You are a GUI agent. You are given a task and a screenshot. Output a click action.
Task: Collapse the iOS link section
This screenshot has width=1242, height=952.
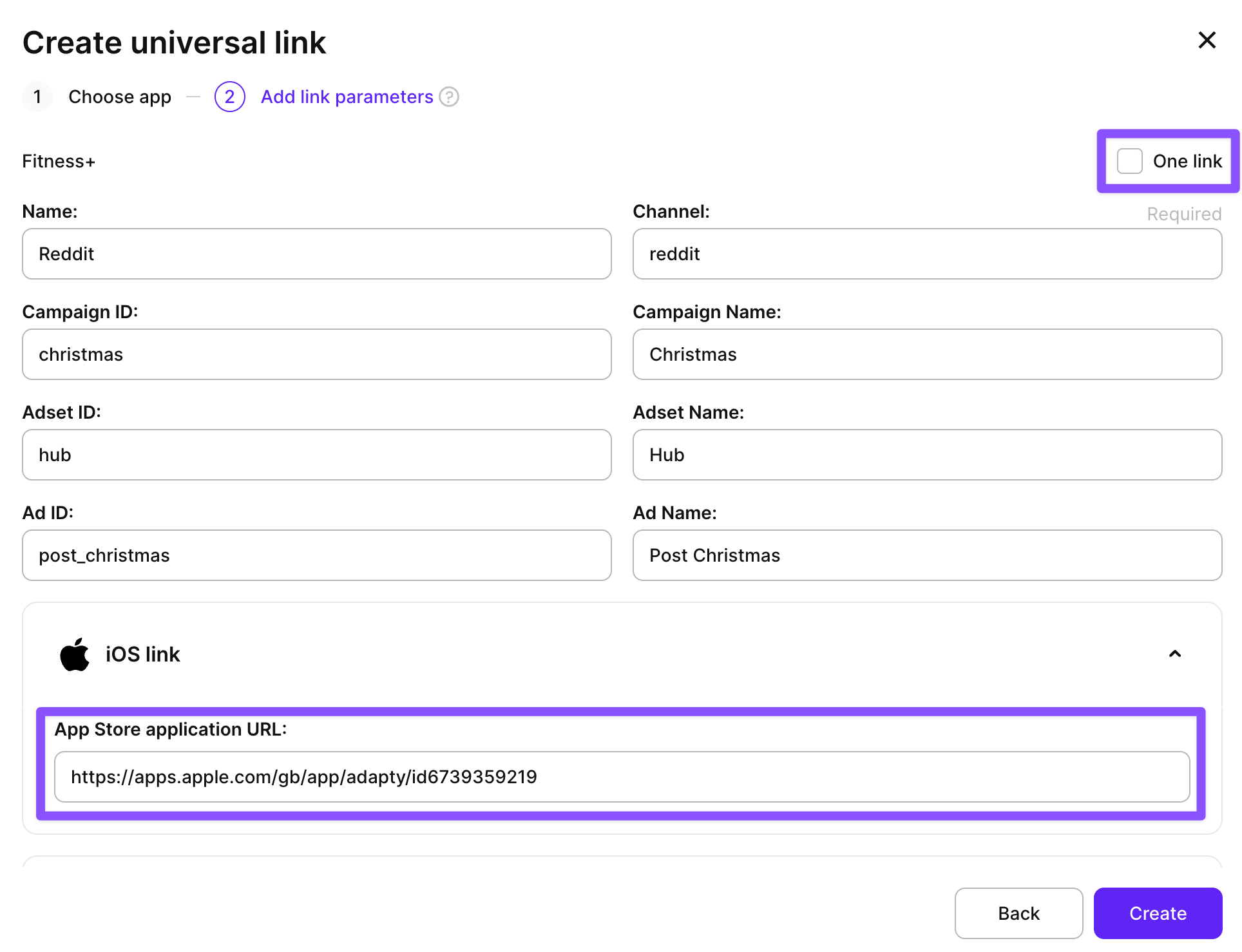tap(1174, 654)
